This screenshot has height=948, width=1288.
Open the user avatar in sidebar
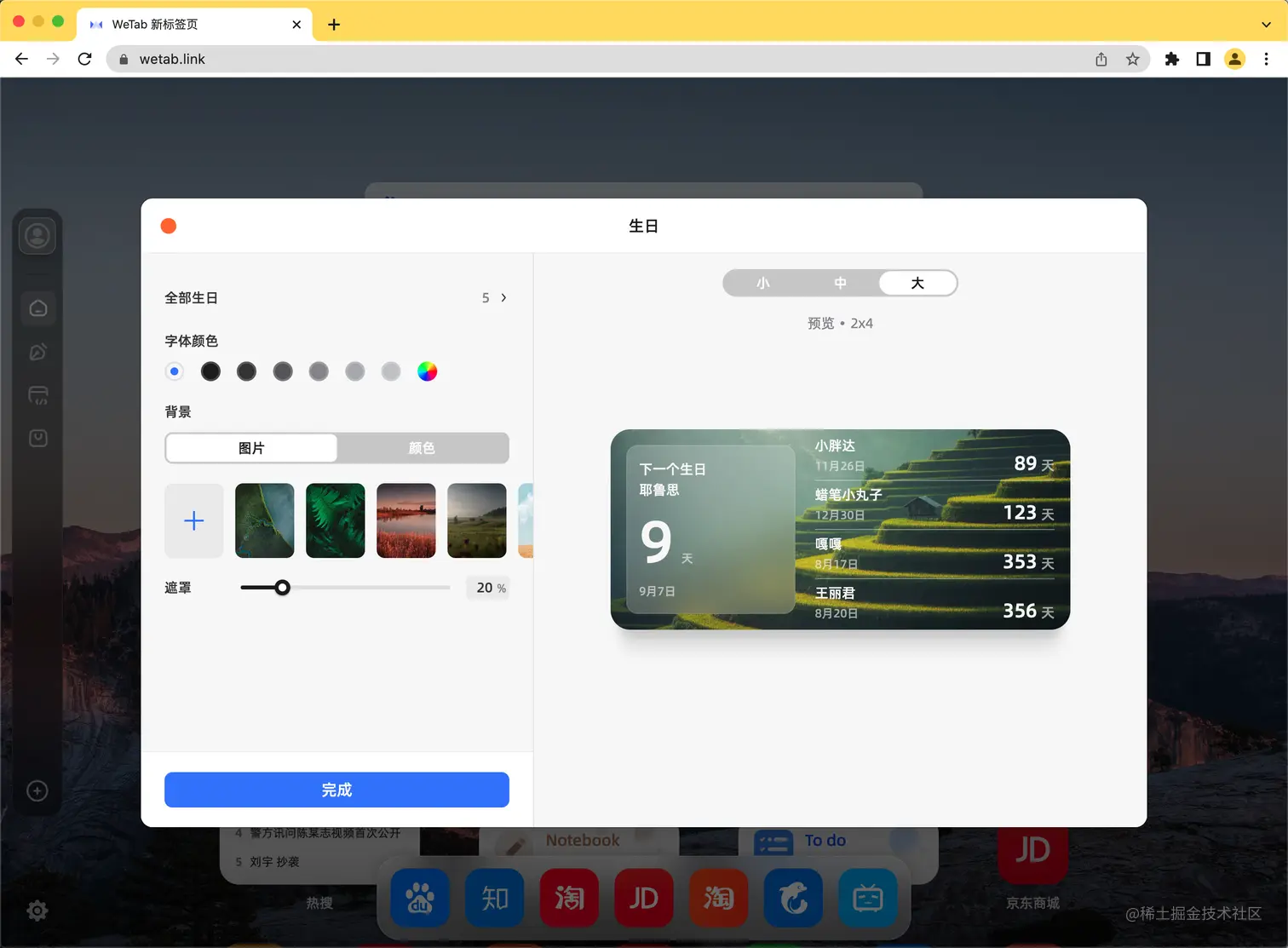point(37,236)
